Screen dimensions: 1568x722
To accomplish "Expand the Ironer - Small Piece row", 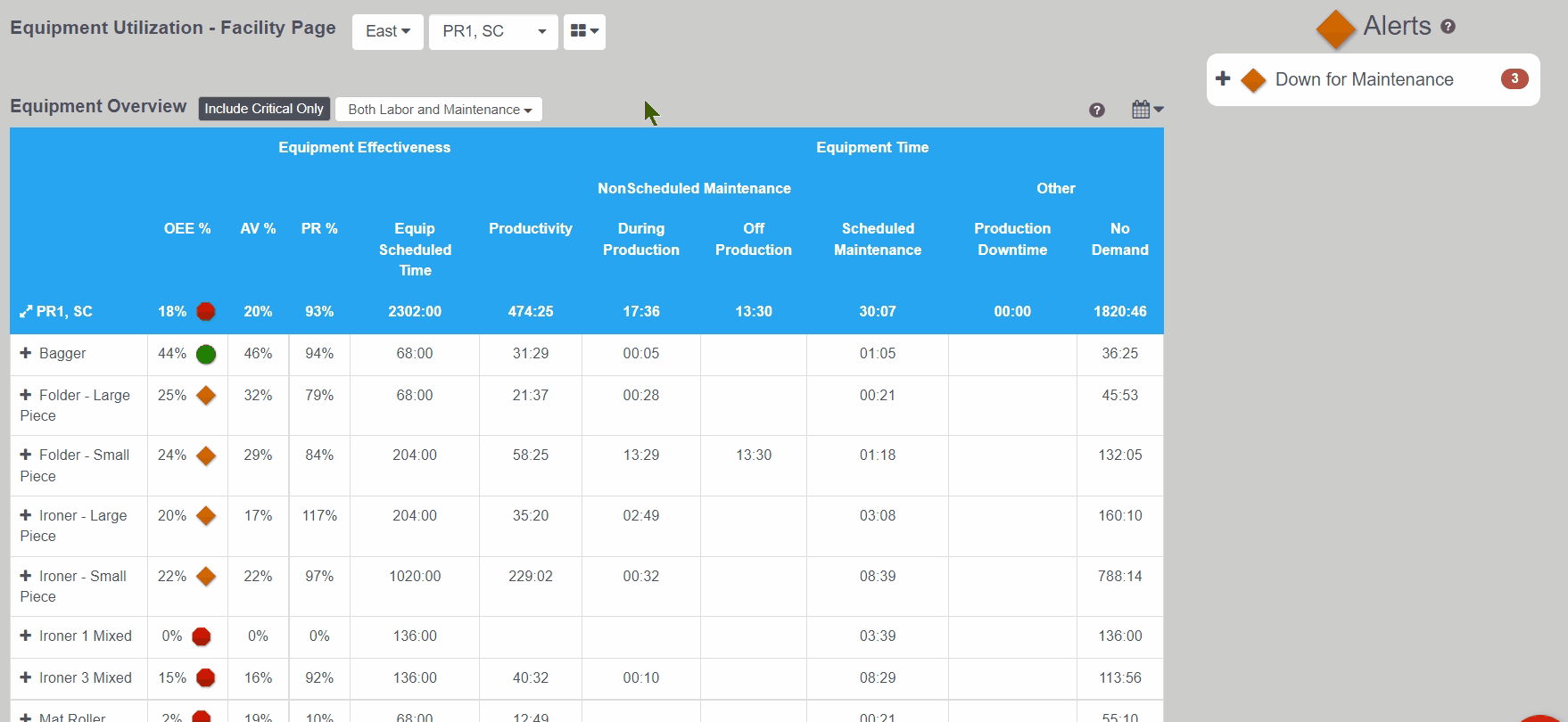I will click(26, 576).
